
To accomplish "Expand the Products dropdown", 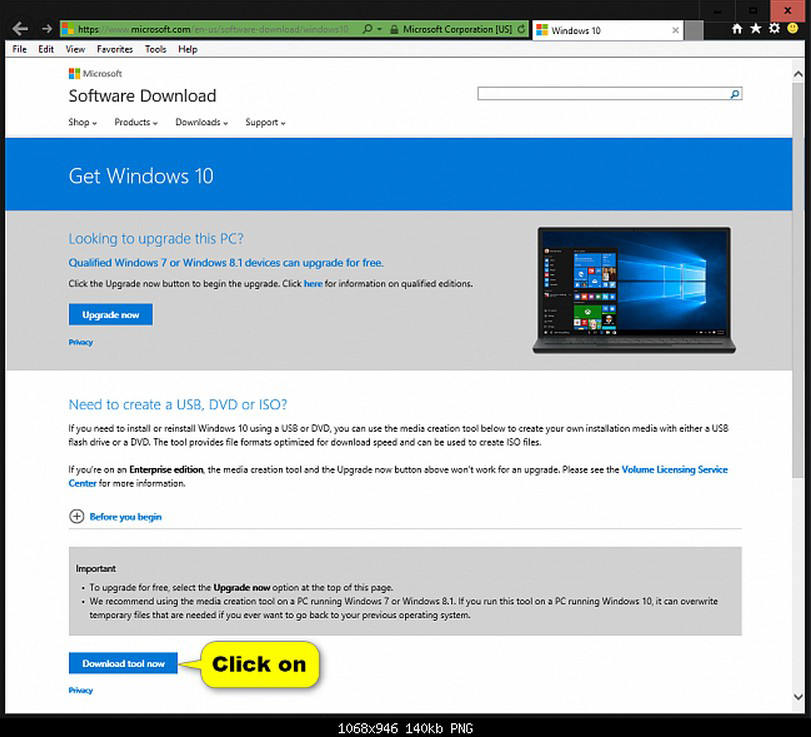I will click(136, 123).
